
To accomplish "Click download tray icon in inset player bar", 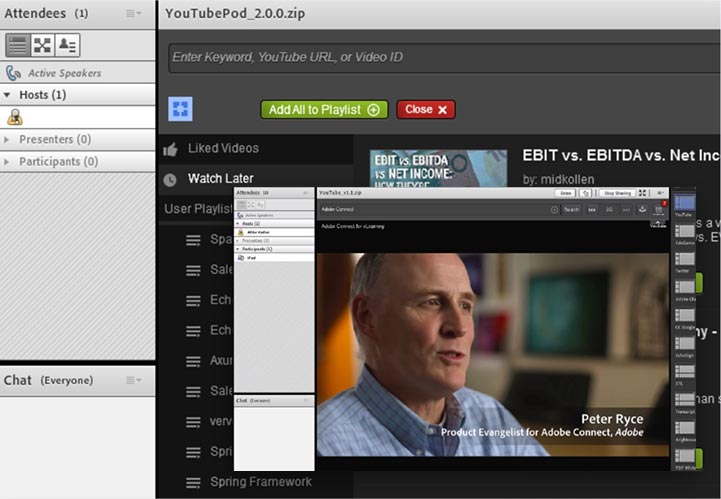I will coord(642,210).
